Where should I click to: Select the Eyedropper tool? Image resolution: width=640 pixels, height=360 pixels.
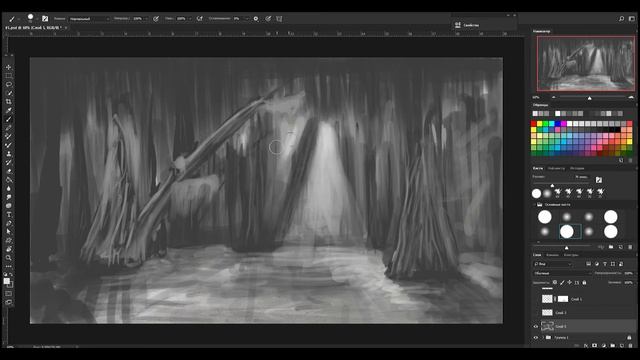tap(9, 111)
